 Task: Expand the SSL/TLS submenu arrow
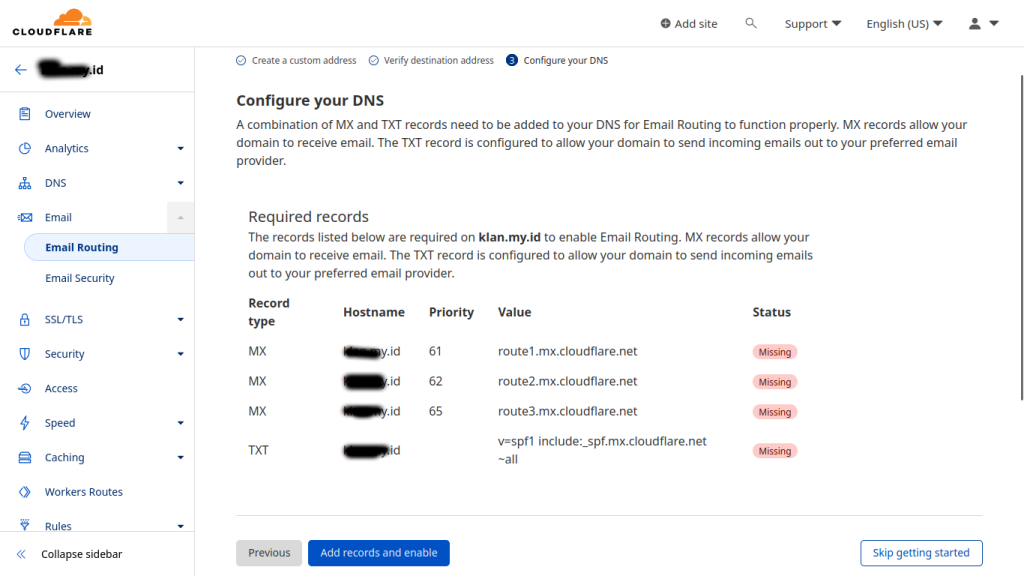(x=180, y=319)
